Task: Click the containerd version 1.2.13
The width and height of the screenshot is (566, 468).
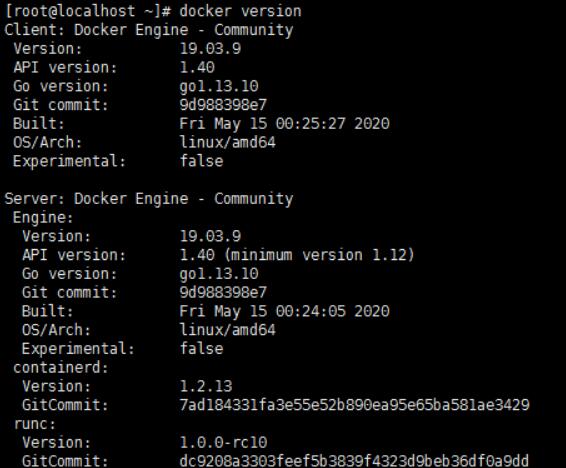Action: pos(206,386)
